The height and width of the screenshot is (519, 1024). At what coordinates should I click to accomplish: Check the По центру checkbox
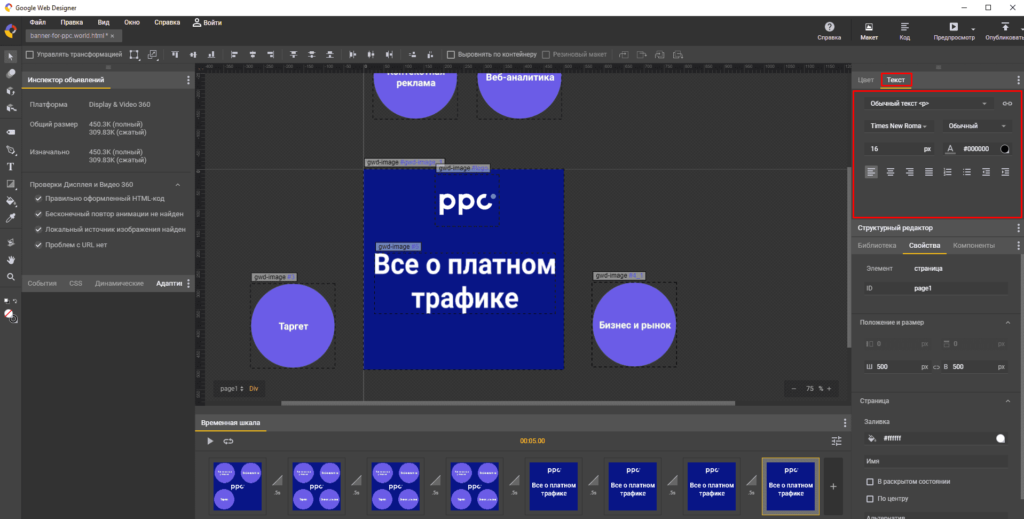[869, 497]
